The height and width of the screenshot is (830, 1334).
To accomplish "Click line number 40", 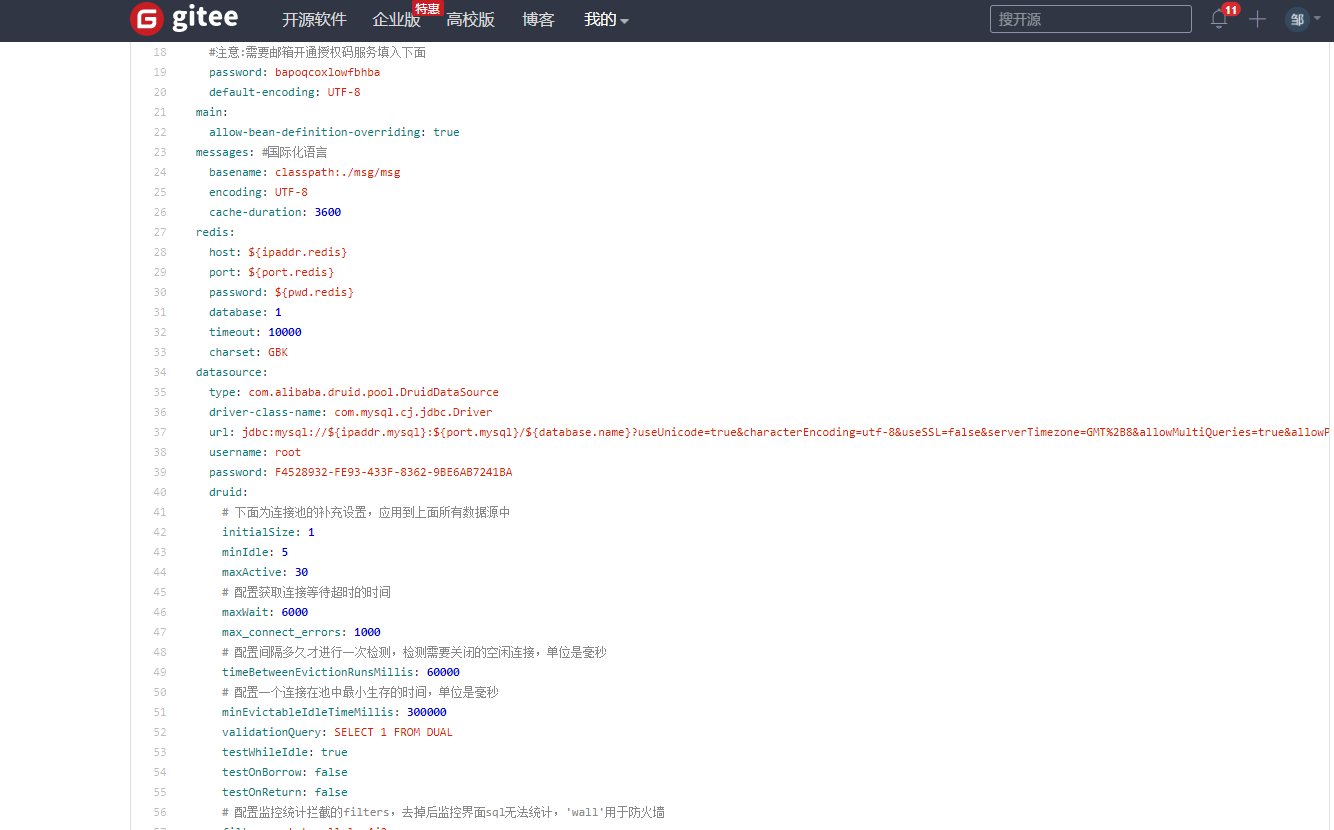I will tap(160, 492).
